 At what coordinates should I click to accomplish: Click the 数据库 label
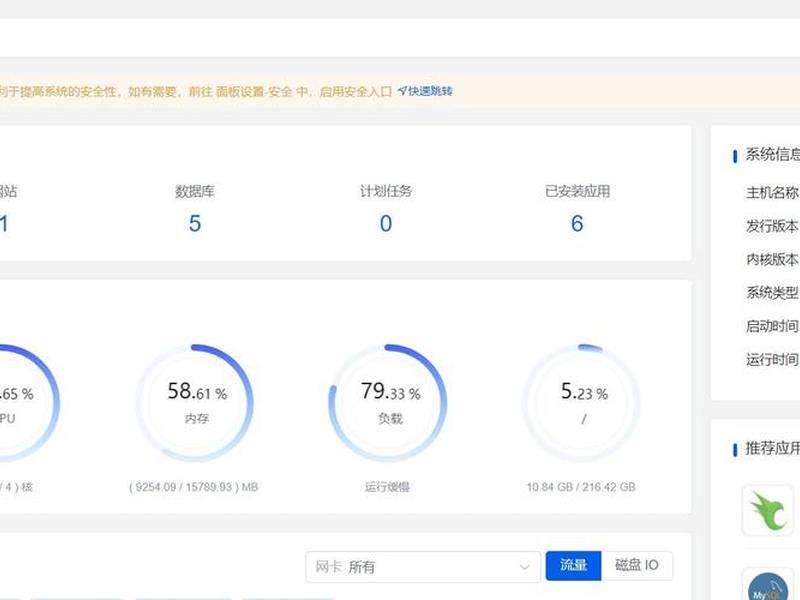tap(195, 191)
